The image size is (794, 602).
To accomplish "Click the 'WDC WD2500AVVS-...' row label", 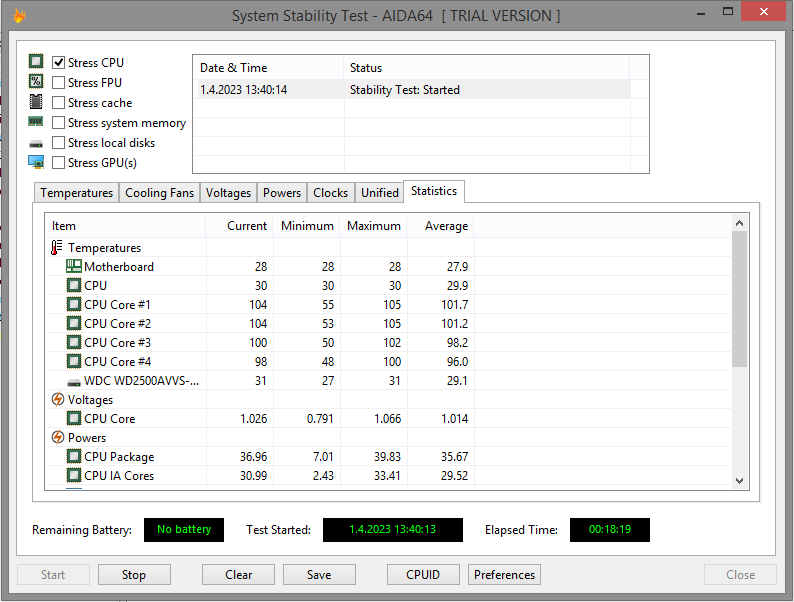I will click(141, 381).
